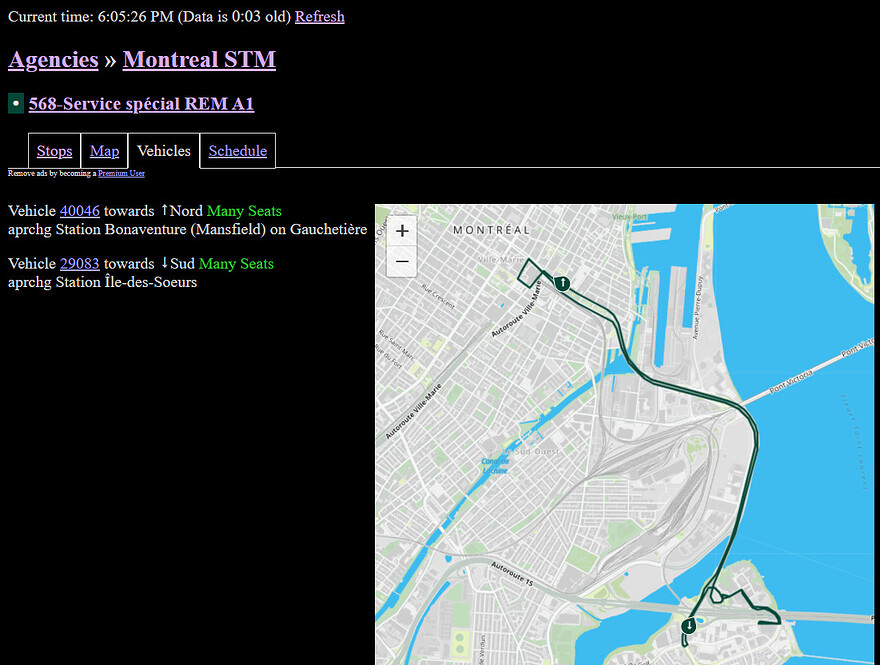Open the Schedule tab

pos(237,151)
